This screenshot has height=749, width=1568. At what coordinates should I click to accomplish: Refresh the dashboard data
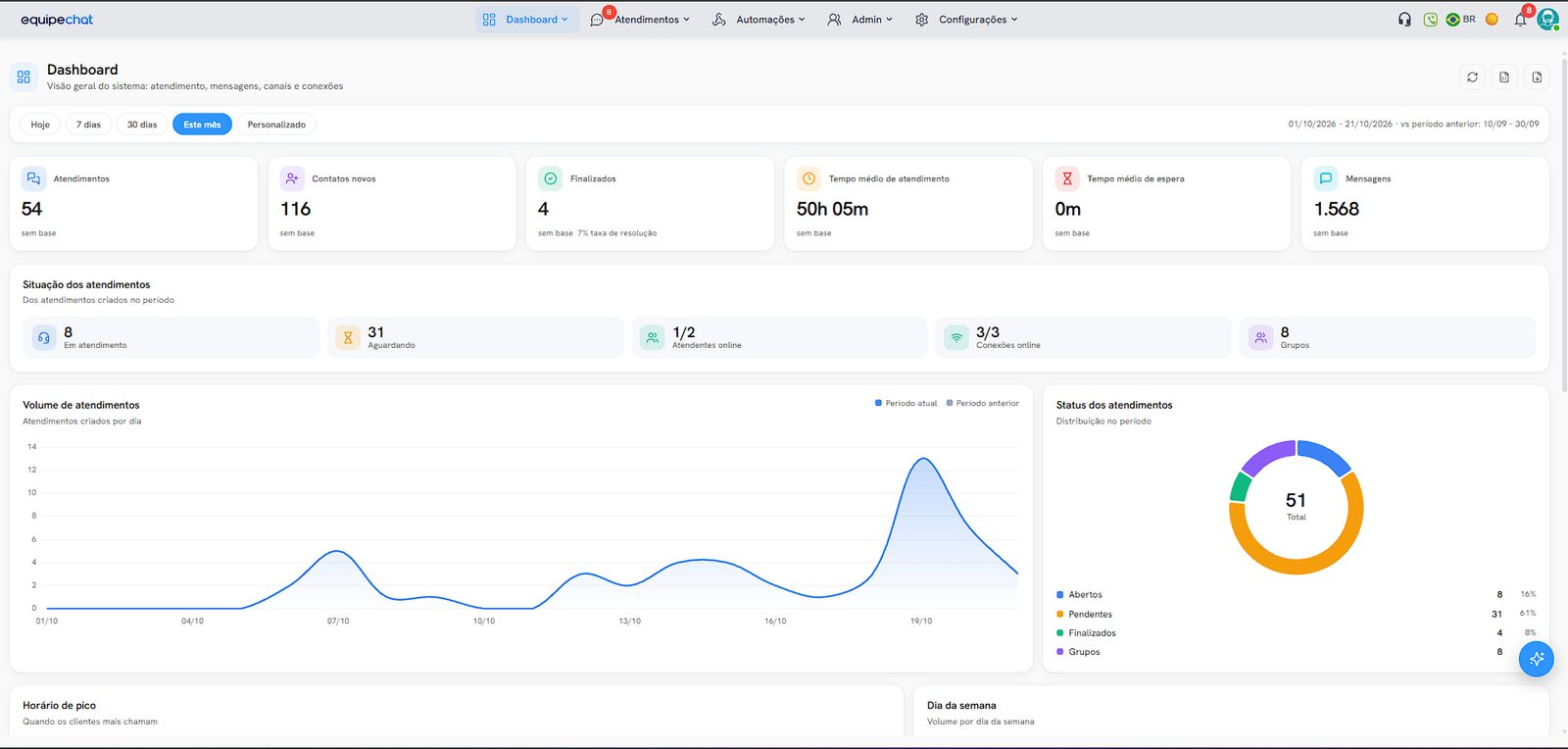click(1472, 77)
